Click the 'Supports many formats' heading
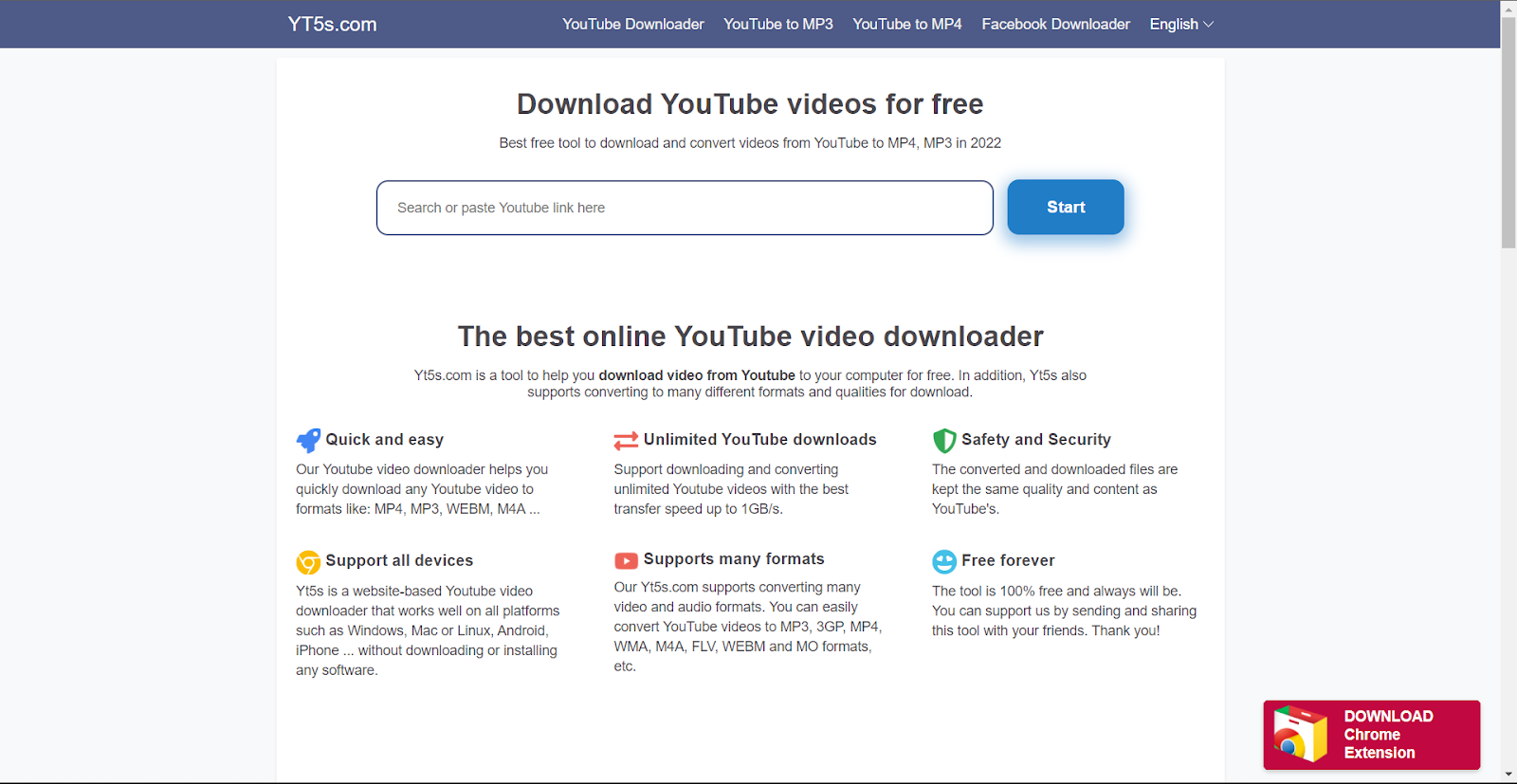 734,559
